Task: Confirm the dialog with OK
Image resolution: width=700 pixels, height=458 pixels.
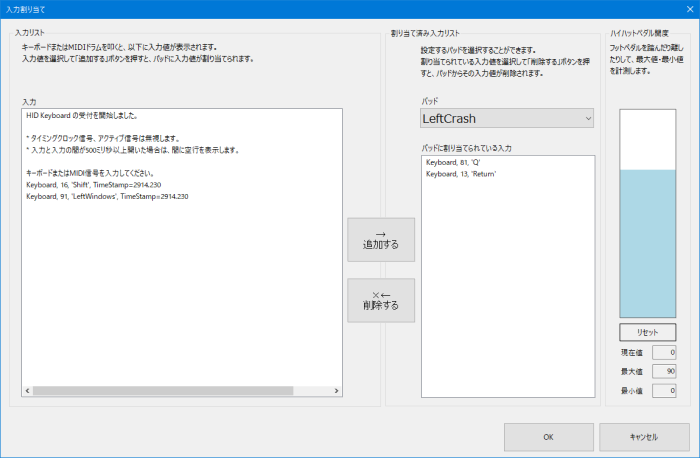Action: [x=548, y=437]
